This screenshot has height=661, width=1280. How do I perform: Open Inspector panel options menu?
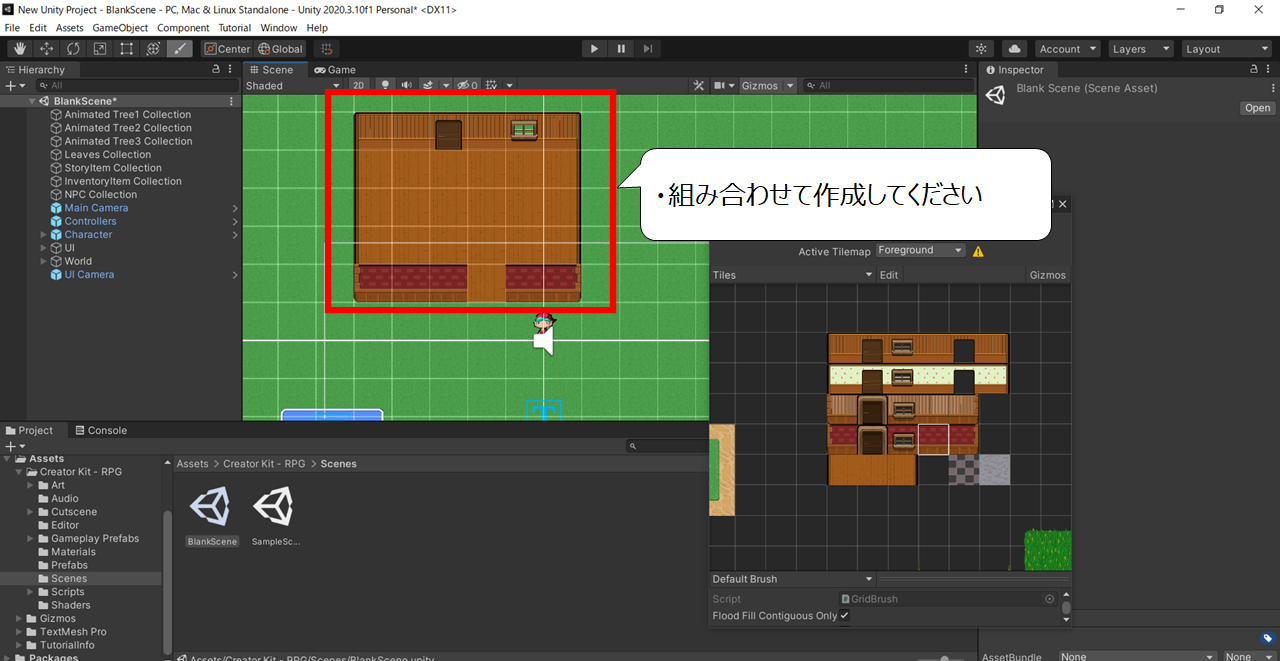(x=1270, y=70)
